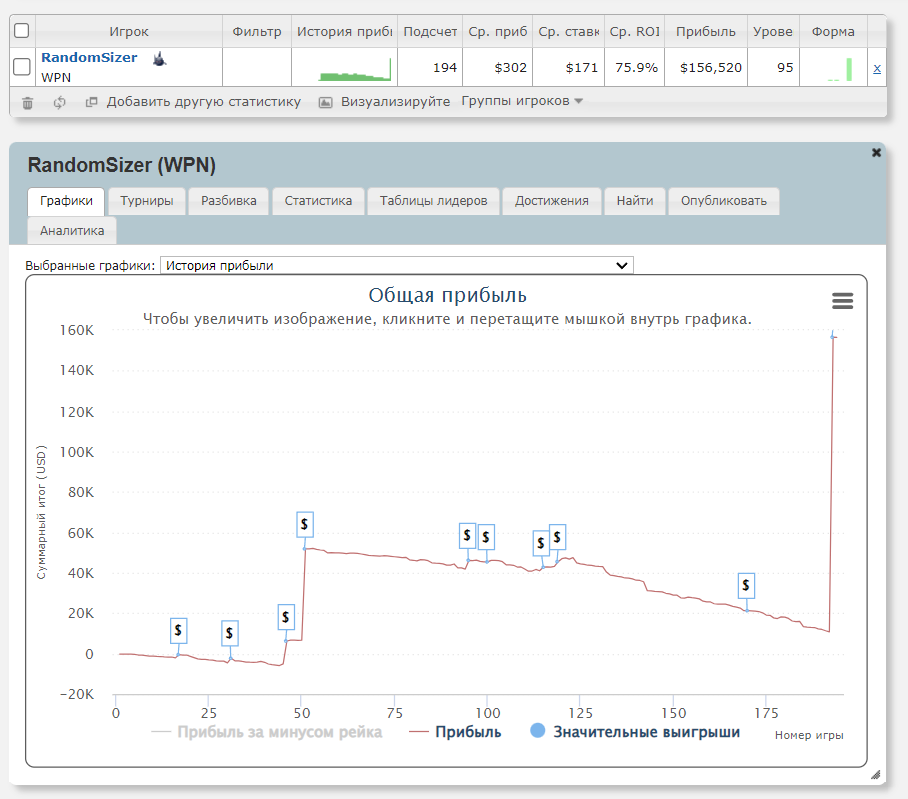Open the 'Выбранные графики' dropdown
The image size is (908, 799).
[396, 266]
